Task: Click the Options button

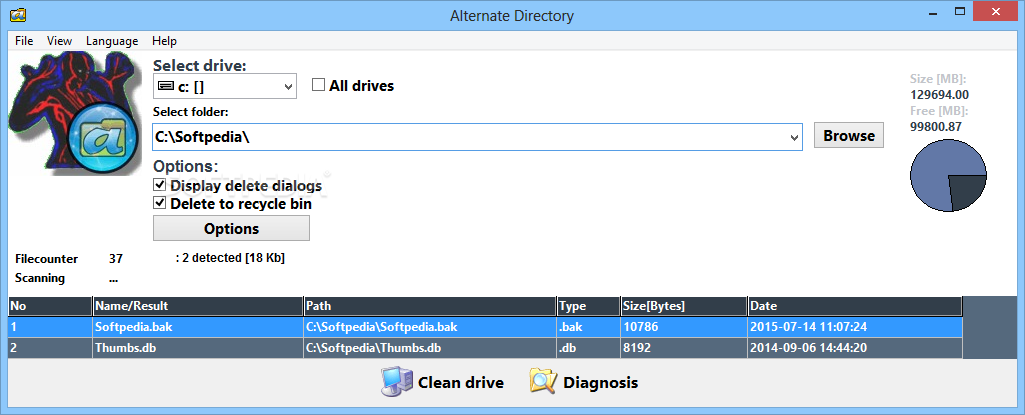Action: pos(231,228)
